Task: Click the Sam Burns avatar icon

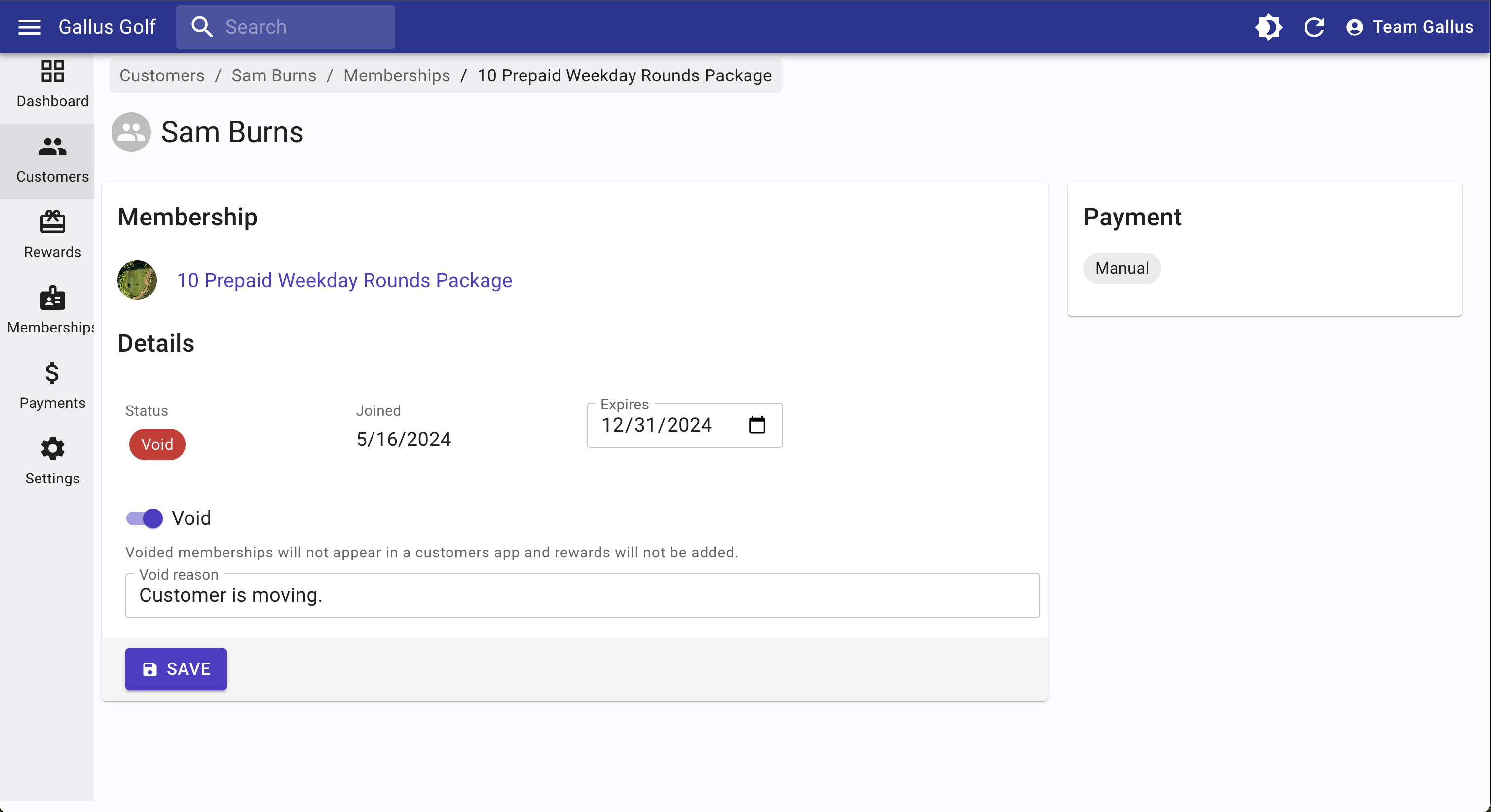Action: [131, 132]
